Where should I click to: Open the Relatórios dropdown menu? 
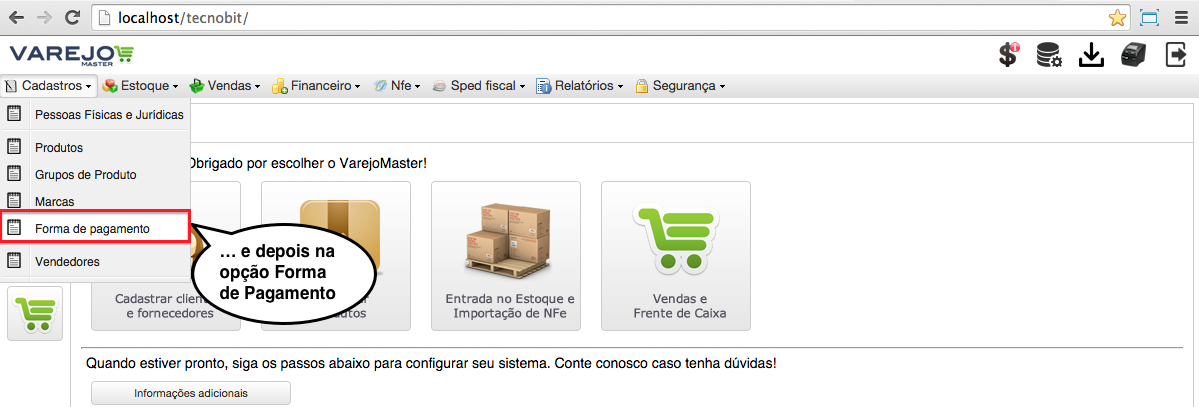tap(580, 86)
